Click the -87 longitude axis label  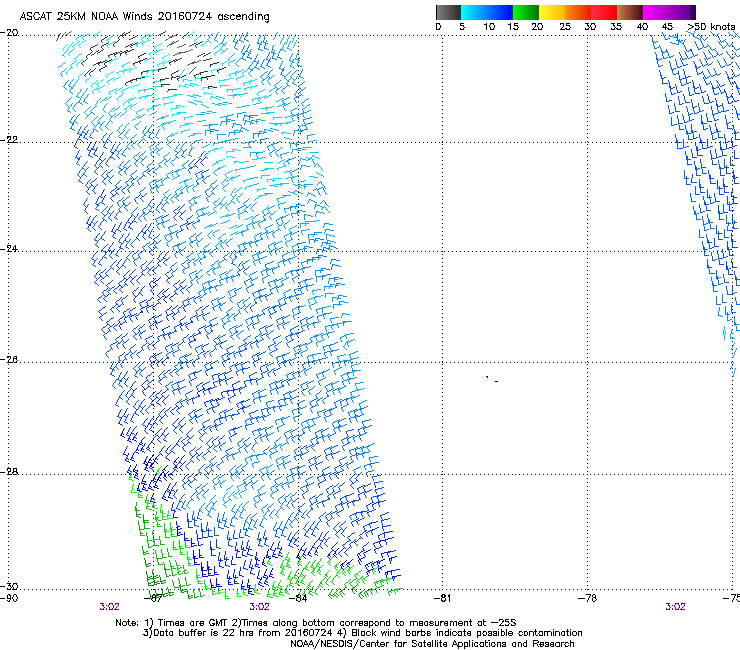(153, 598)
